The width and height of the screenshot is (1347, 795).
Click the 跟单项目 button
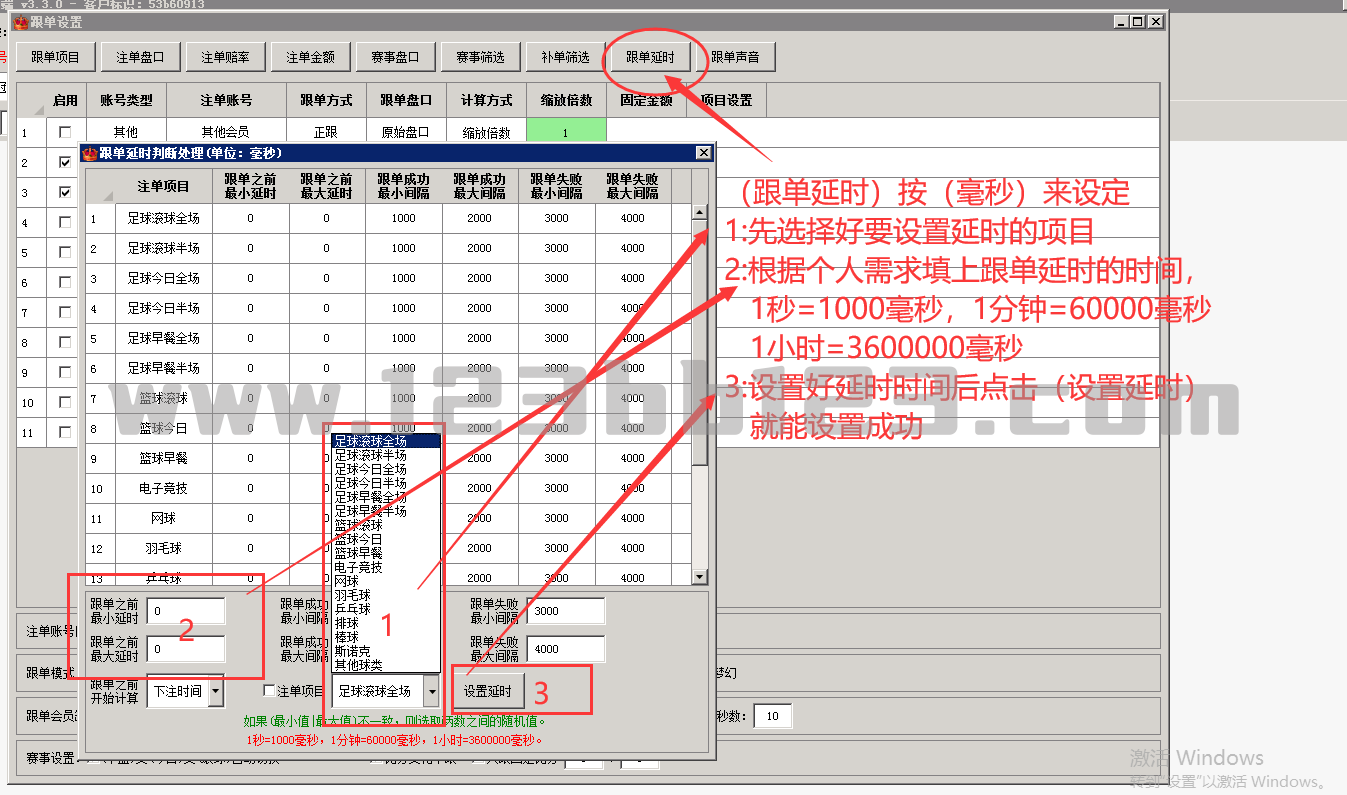55,58
